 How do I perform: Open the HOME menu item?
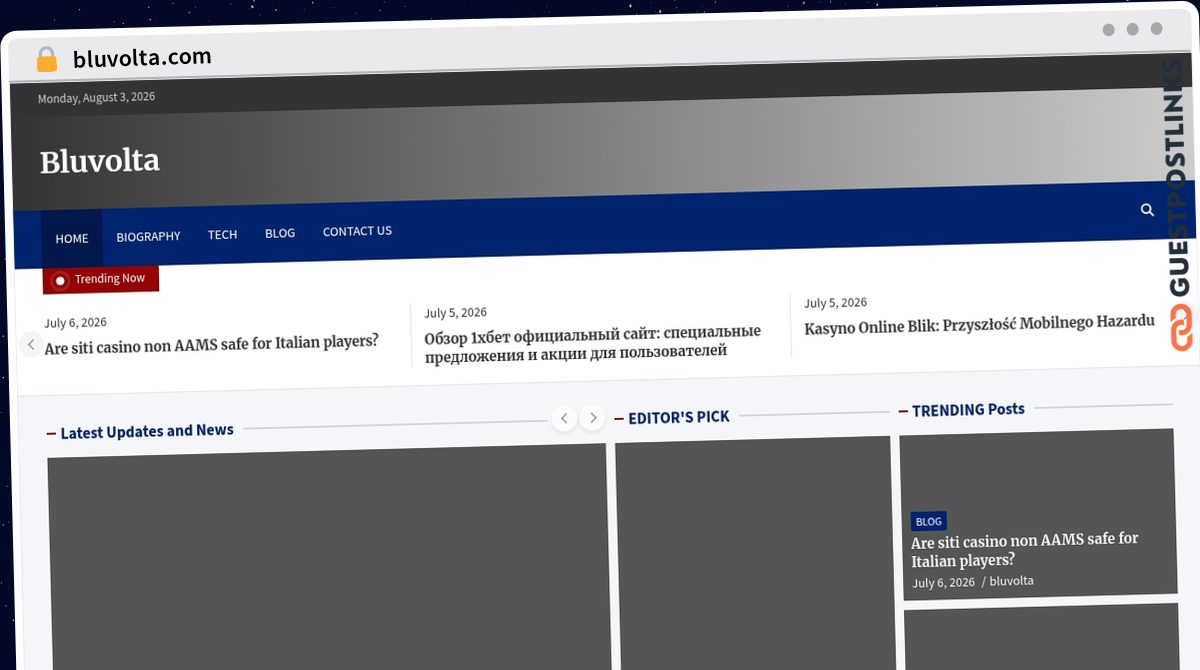coord(72,238)
